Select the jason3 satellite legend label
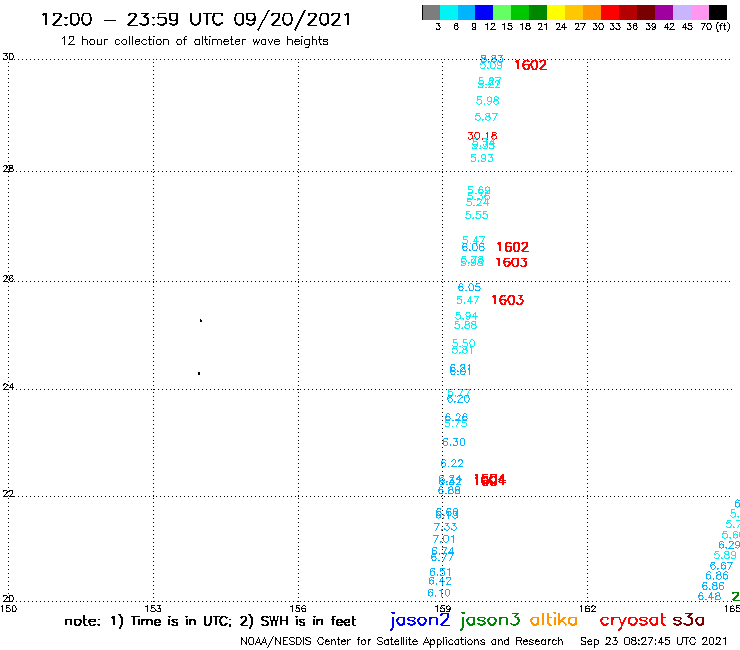The height and width of the screenshot is (650, 740). (490, 620)
